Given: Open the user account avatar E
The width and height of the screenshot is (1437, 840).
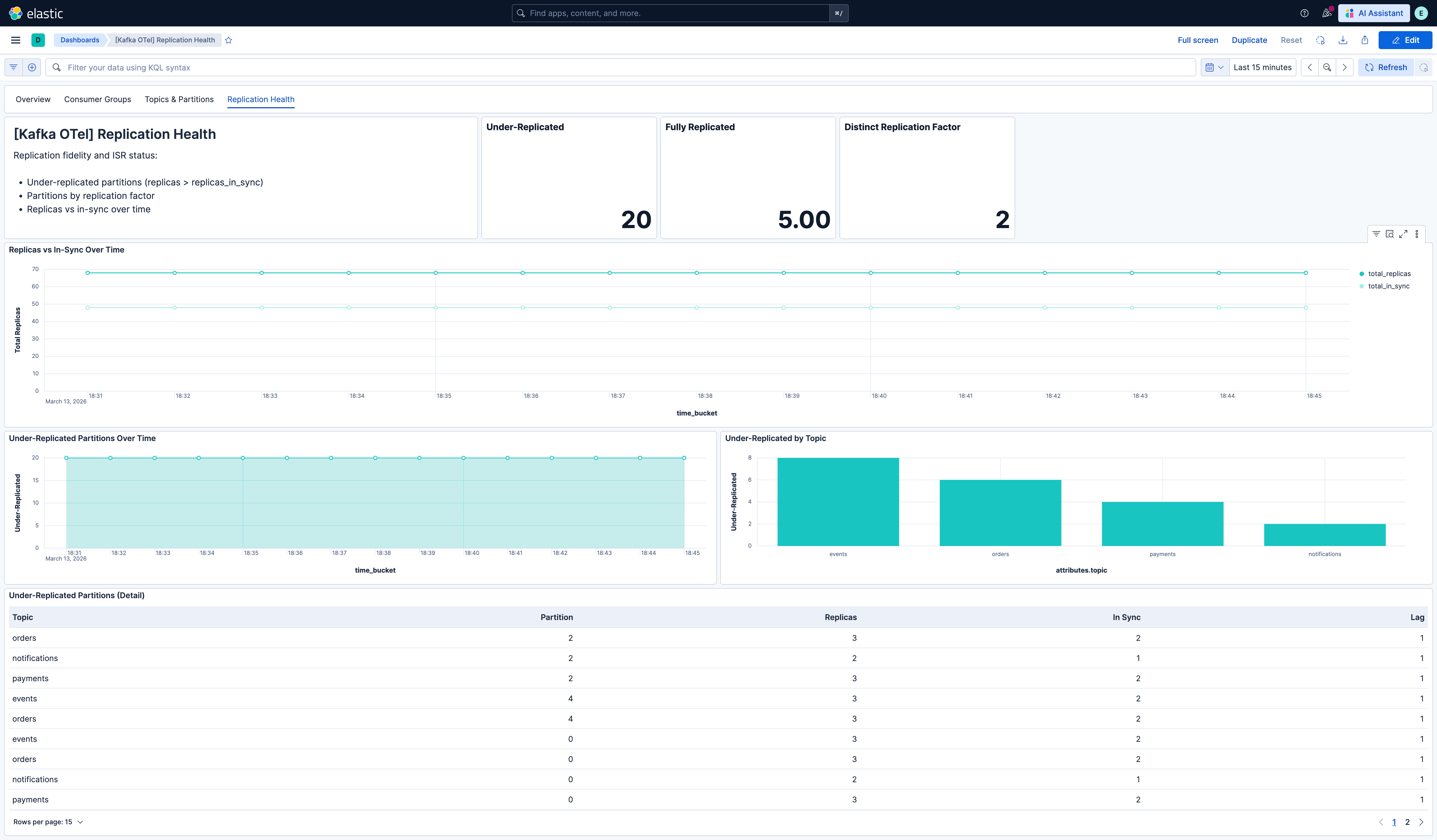Looking at the screenshot, I should click(1421, 13).
